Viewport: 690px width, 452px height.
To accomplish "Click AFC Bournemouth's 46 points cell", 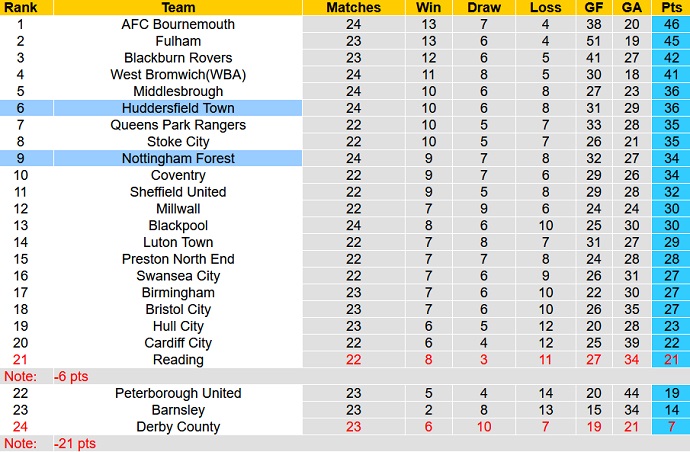I will pos(669,25).
